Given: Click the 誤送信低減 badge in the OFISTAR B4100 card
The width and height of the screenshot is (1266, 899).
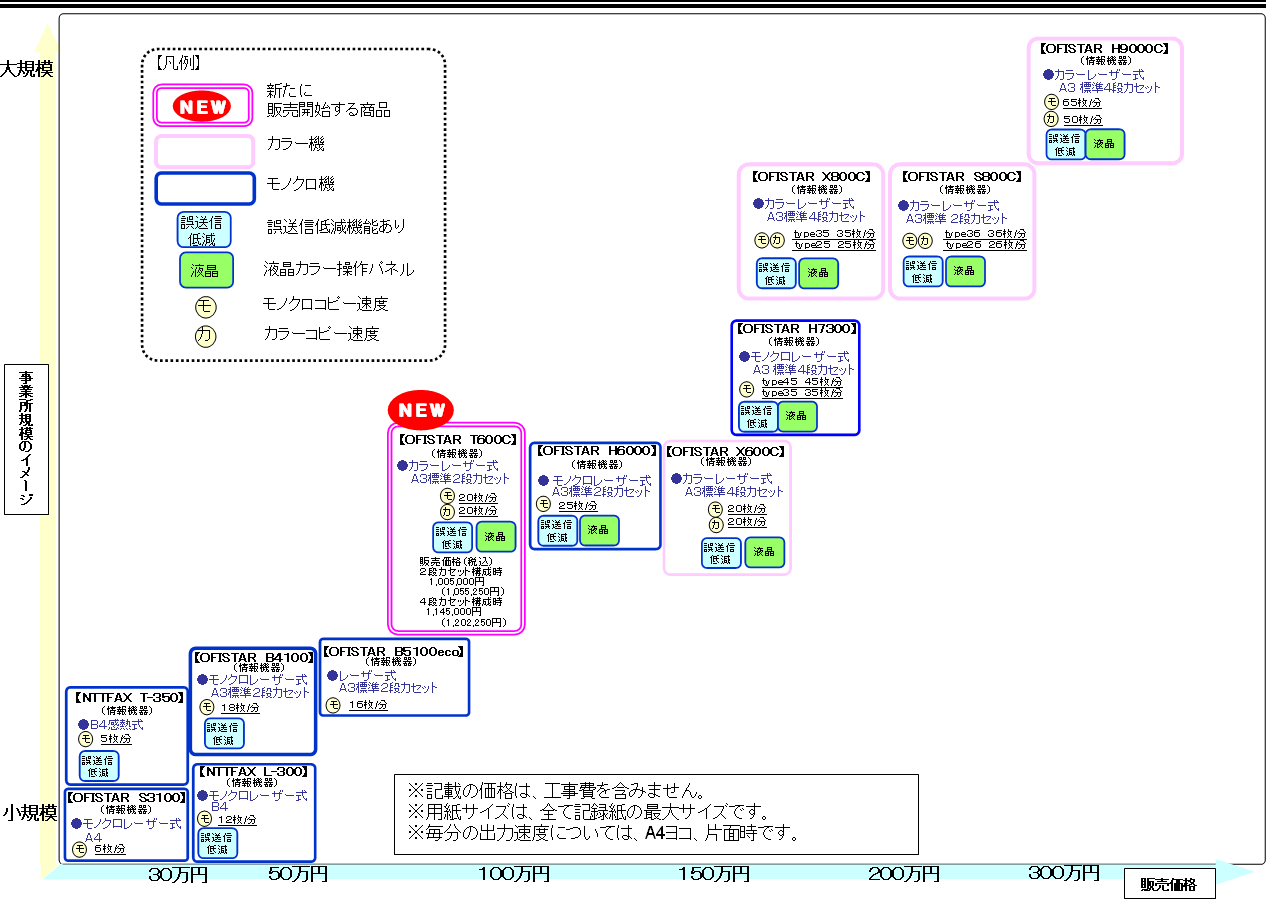Looking at the screenshot, I should [x=224, y=733].
